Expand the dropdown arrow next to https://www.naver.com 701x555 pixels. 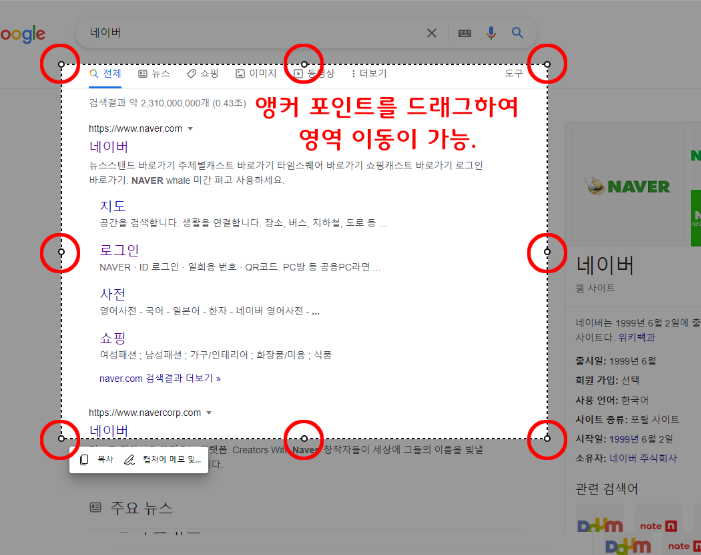[x=190, y=129]
